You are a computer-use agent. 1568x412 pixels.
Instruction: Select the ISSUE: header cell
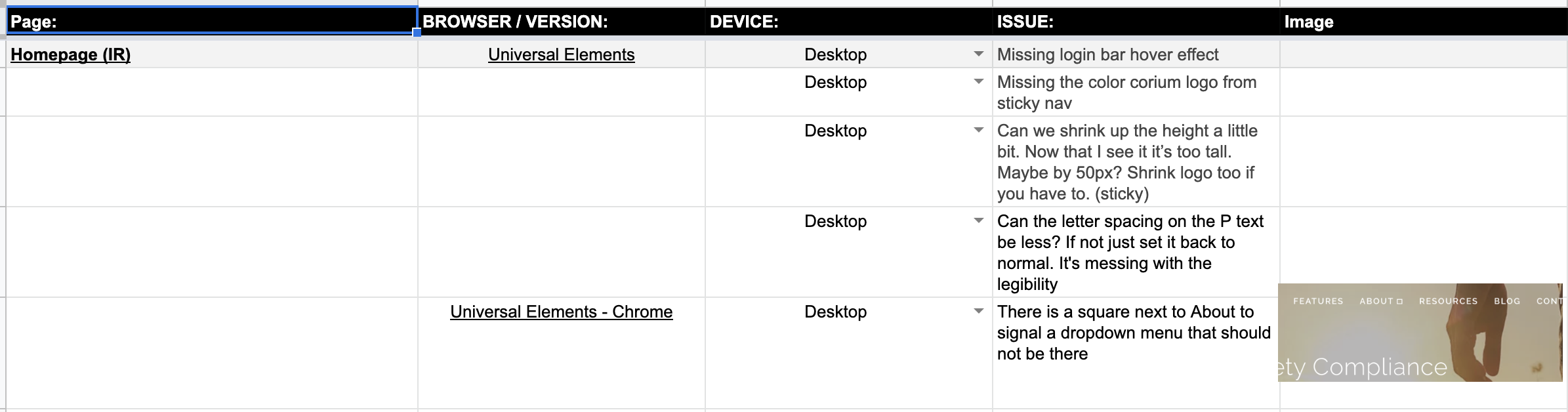(1136, 22)
